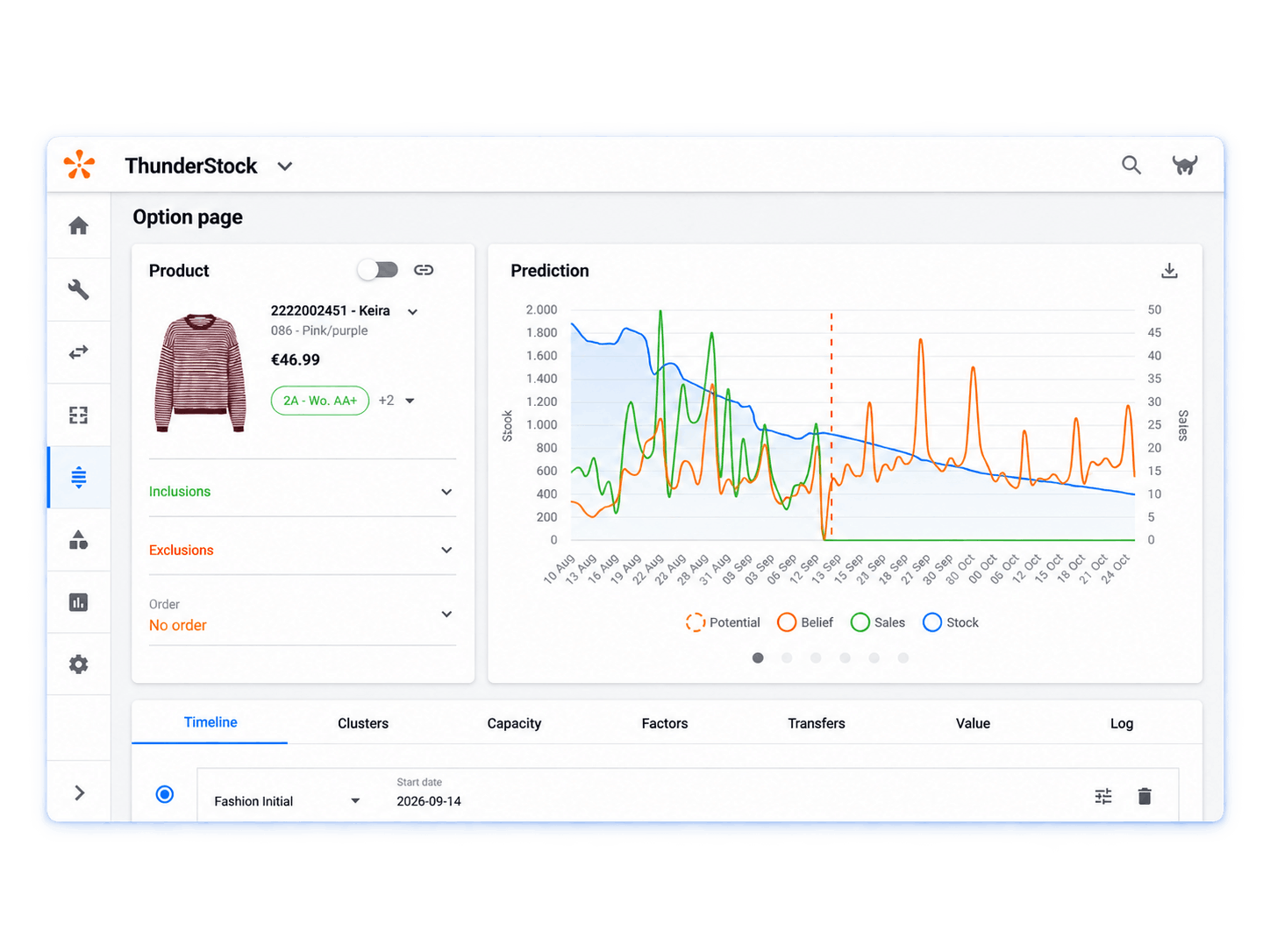Screen dimensions: 1270x952
Task: Open the transfer arrows sidebar icon
Action: tap(79, 352)
